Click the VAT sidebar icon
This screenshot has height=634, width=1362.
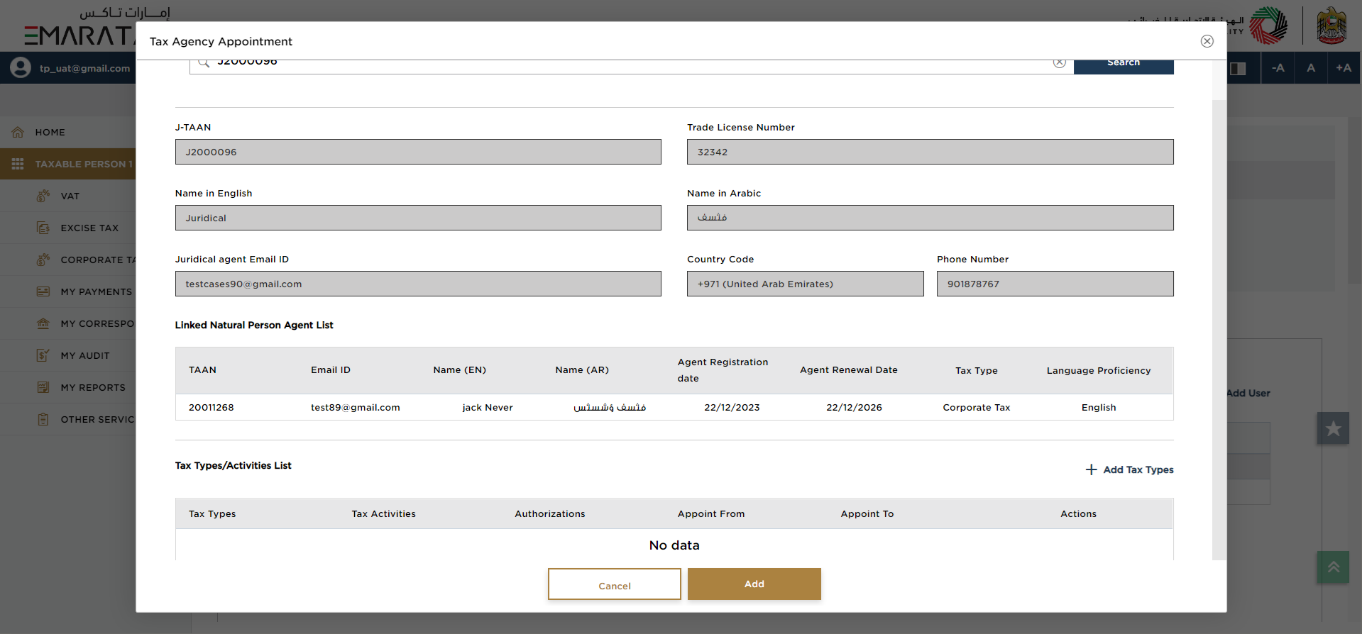click(43, 196)
